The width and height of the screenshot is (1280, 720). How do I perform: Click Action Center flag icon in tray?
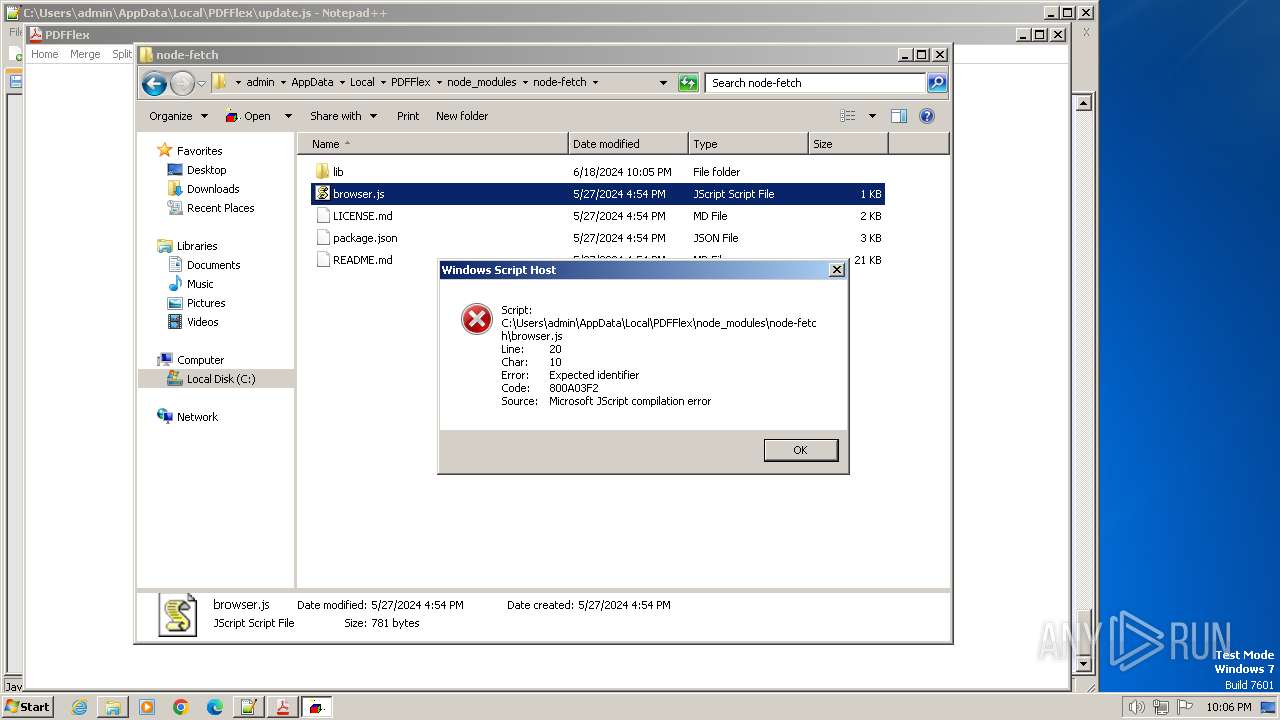(x=1184, y=707)
